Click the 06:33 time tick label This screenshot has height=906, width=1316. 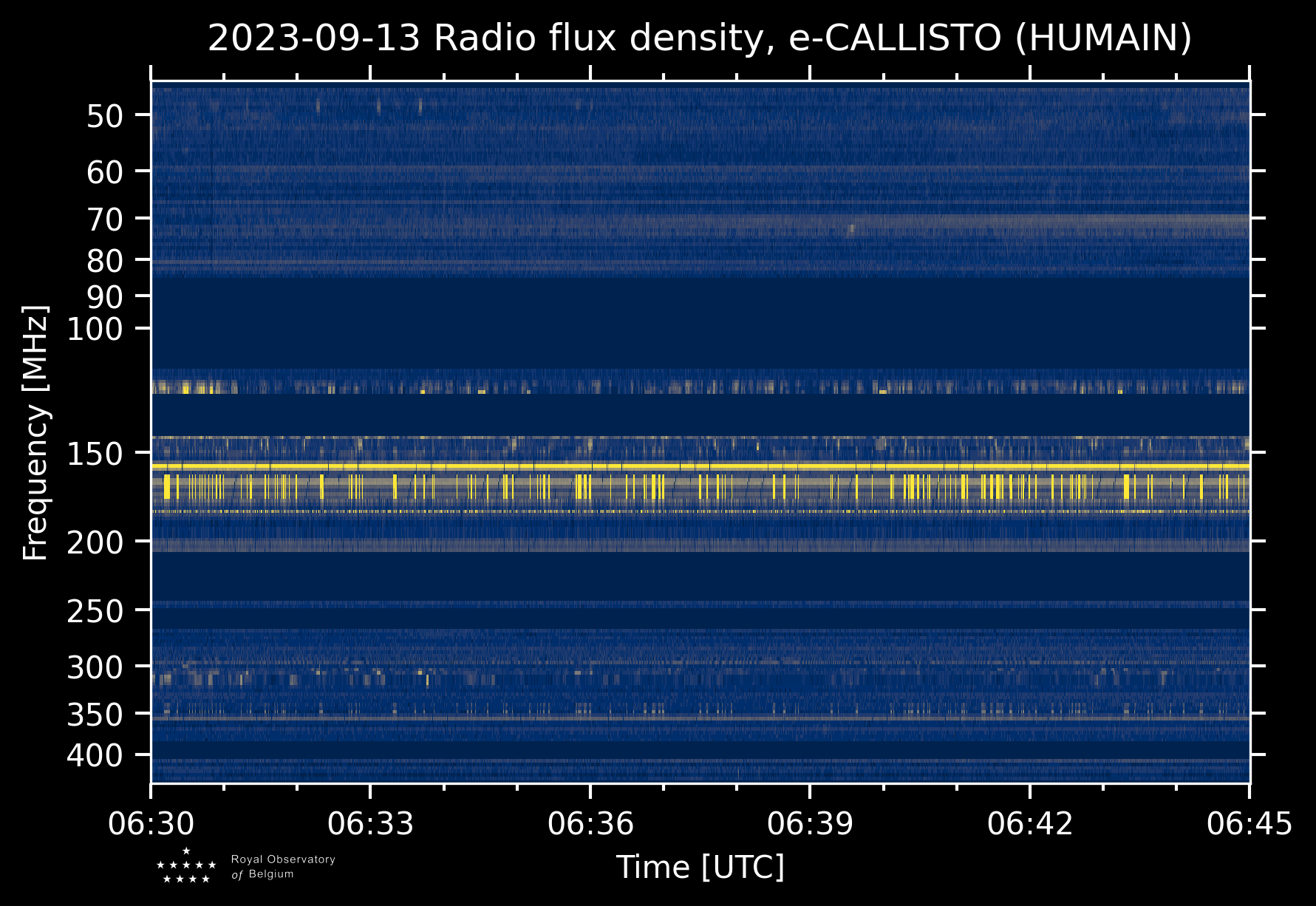coord(371,823)
